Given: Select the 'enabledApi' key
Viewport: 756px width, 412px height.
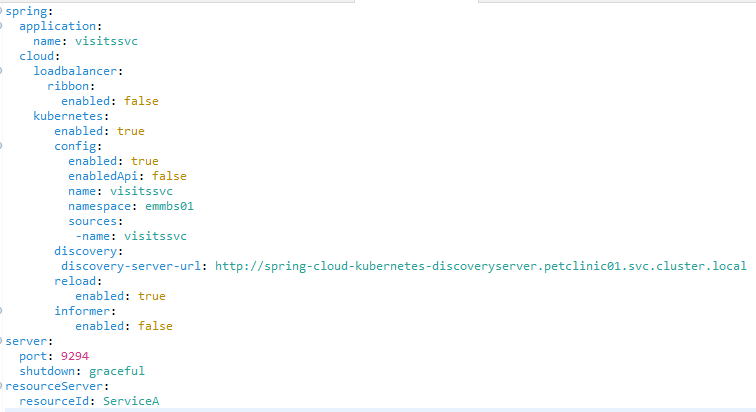Looking at the screenshot, I should 103,176.
